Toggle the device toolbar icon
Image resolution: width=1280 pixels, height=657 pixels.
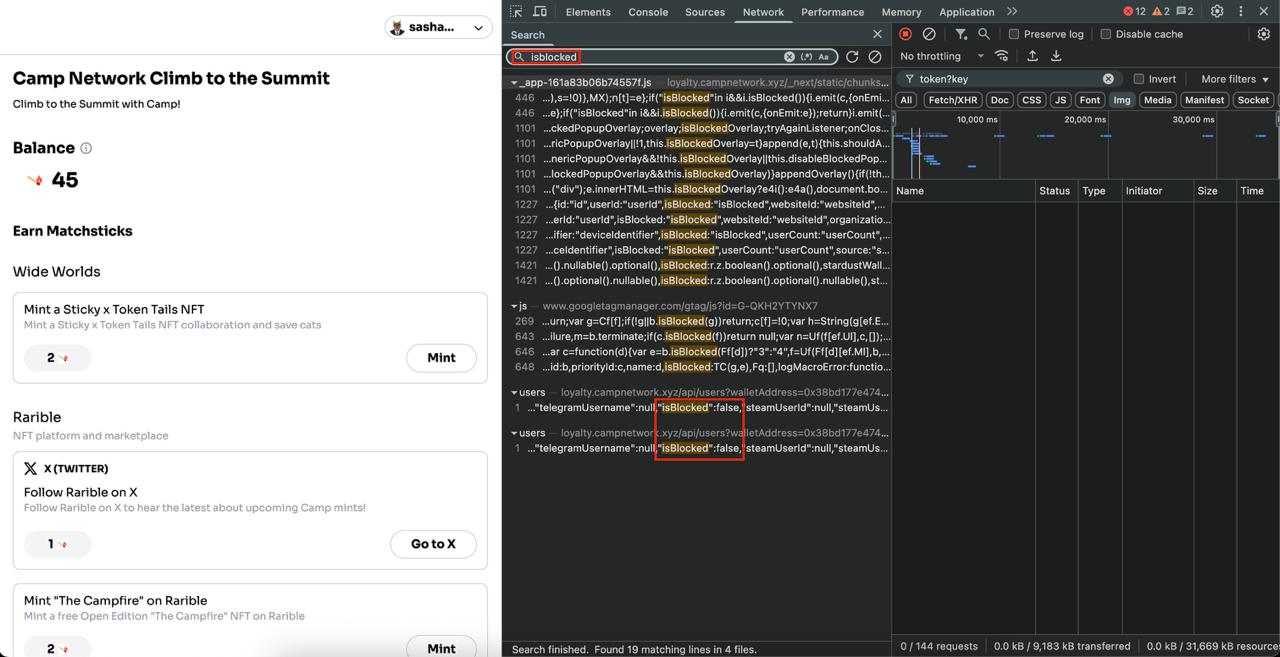(x=540, y=12)
